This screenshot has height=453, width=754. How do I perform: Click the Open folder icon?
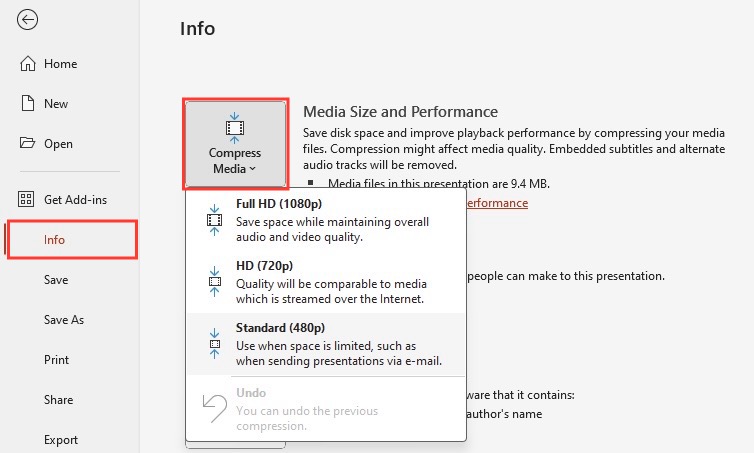pos(27,143)
